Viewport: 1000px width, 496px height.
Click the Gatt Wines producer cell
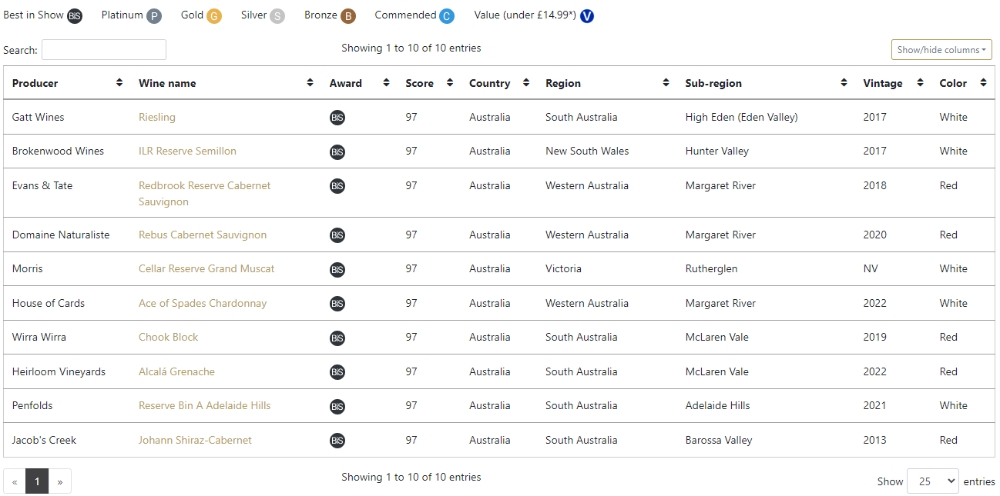coord(38,117)
